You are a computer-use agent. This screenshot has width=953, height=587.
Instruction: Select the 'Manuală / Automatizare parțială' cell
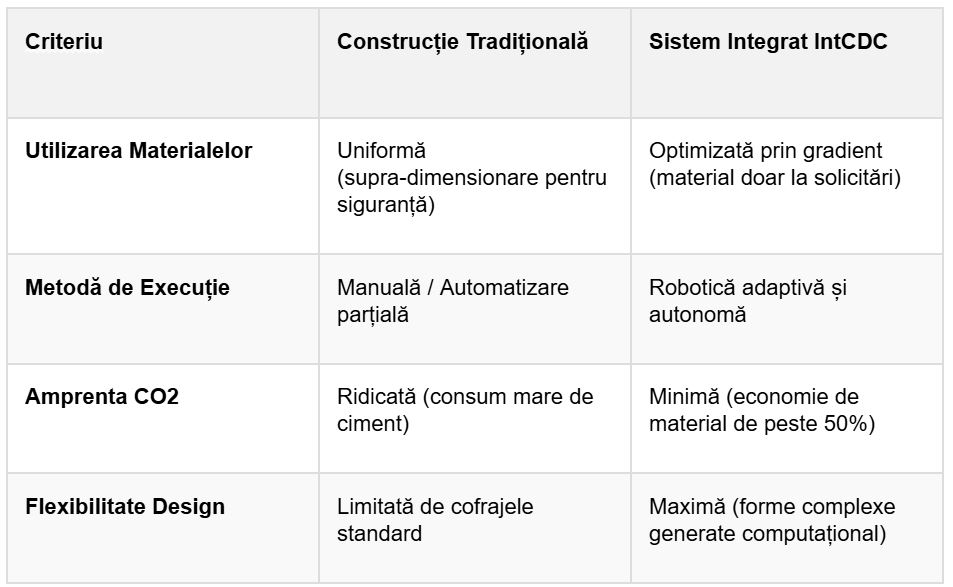(x=452, y=301)
